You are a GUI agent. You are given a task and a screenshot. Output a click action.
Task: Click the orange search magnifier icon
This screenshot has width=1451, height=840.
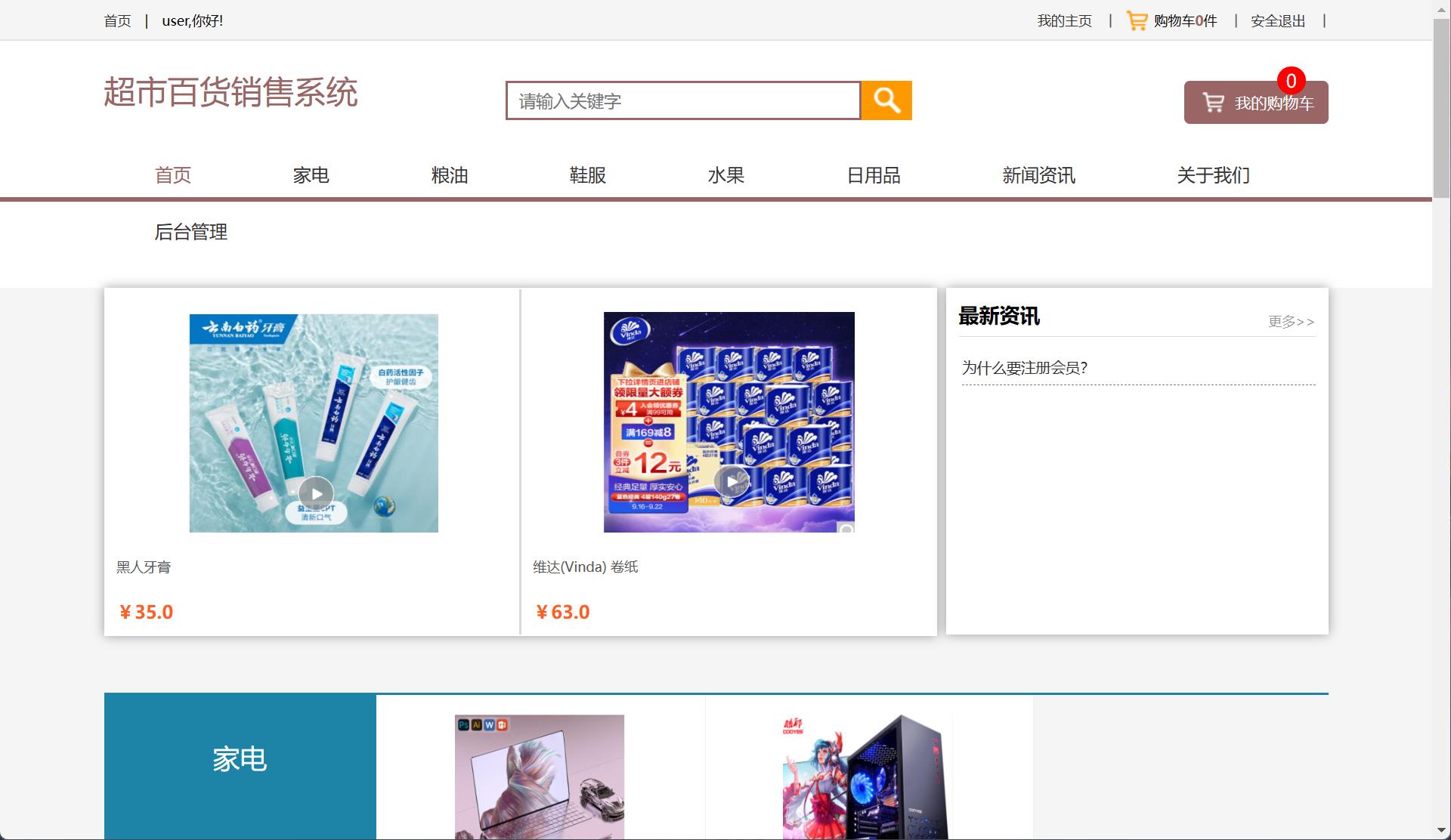tap(886, 100)
